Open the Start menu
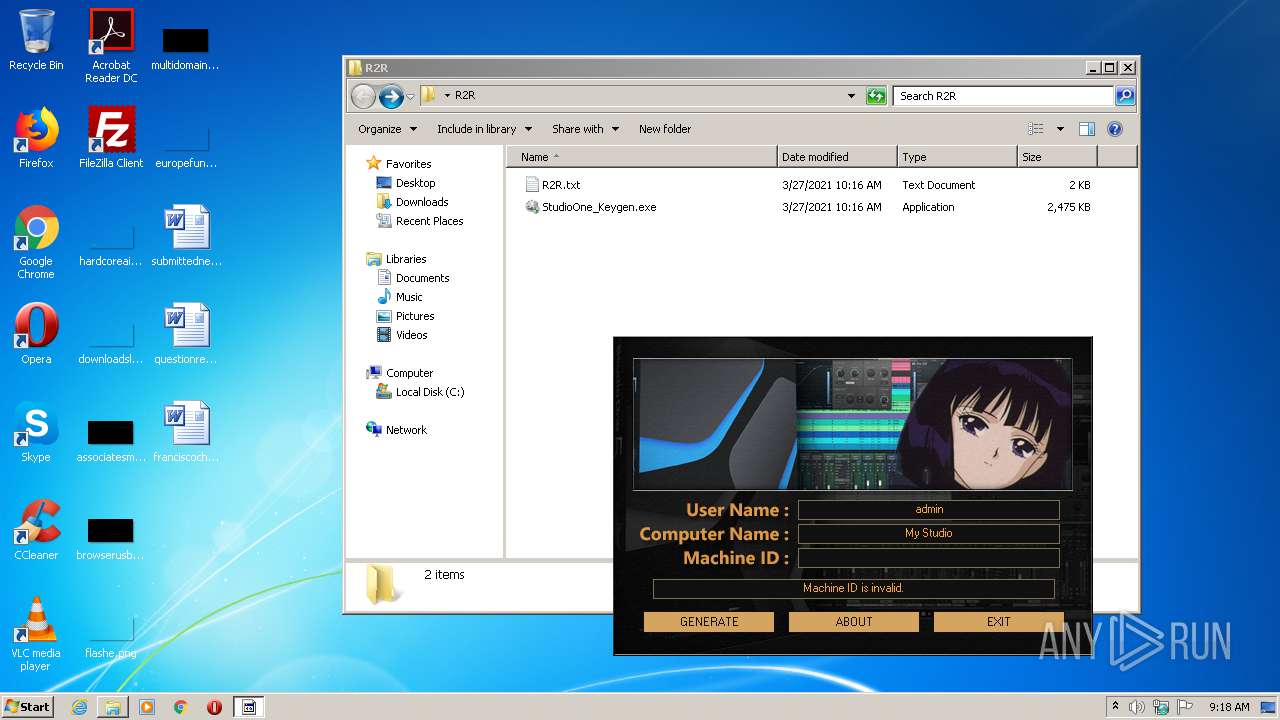Viewport: 1280px width, 720px height. pos(28,707)
